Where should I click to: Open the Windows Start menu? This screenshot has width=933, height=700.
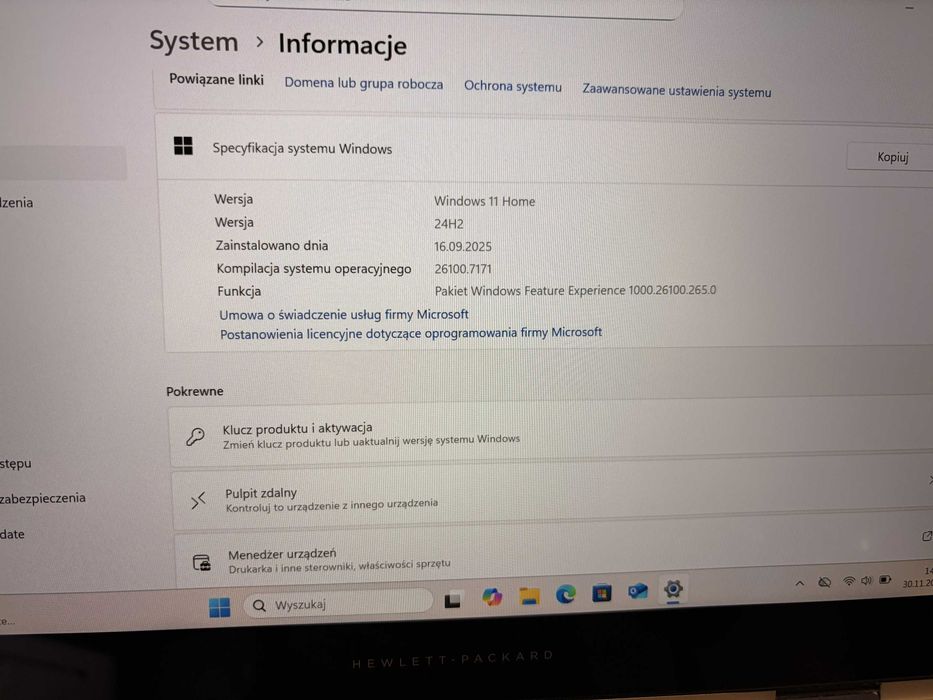coord(220,607)
